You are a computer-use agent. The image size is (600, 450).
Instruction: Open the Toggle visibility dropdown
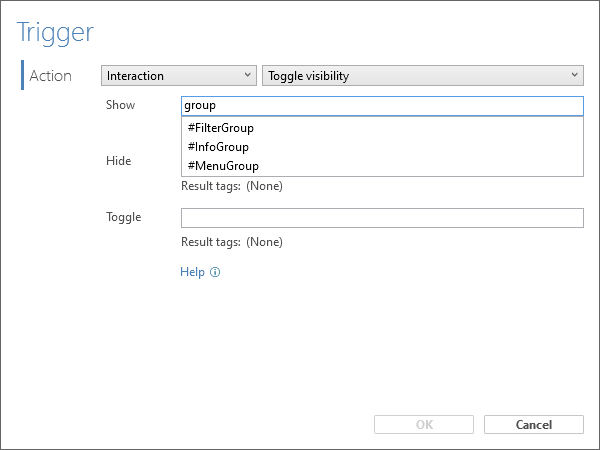[x=423, y=76]
